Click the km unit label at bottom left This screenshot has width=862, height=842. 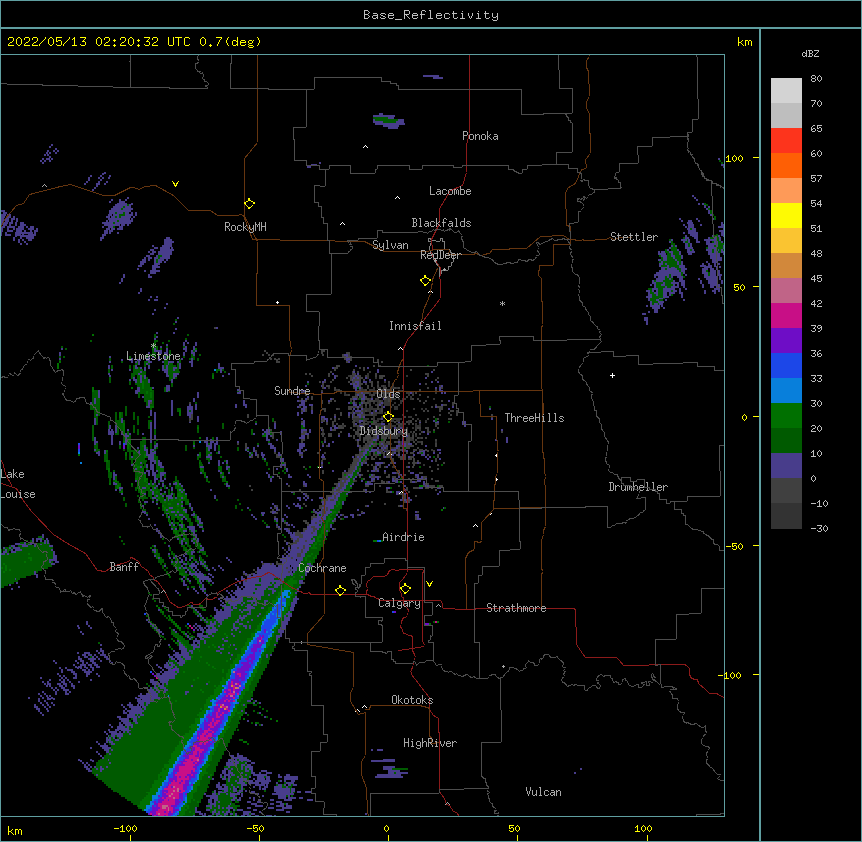click(15, 830)
